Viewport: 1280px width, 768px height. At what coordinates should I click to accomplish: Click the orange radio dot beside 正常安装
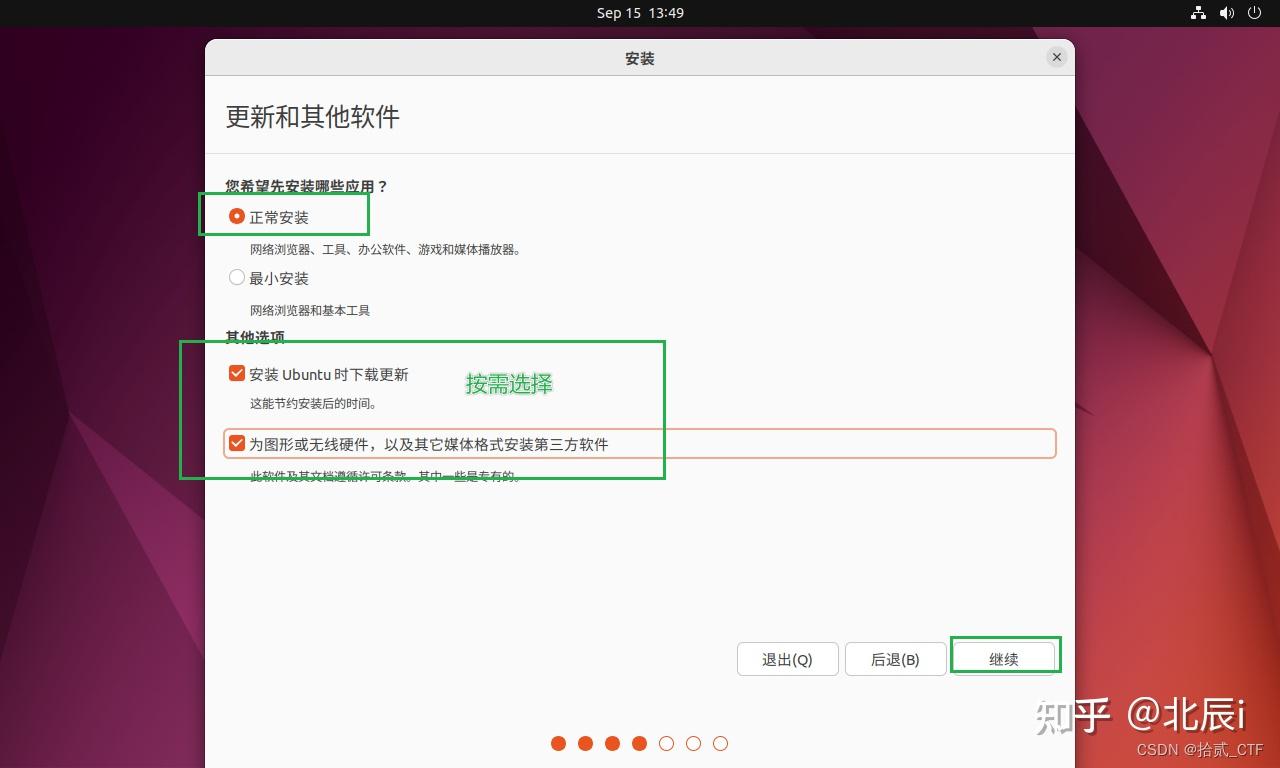click(236, 215)
